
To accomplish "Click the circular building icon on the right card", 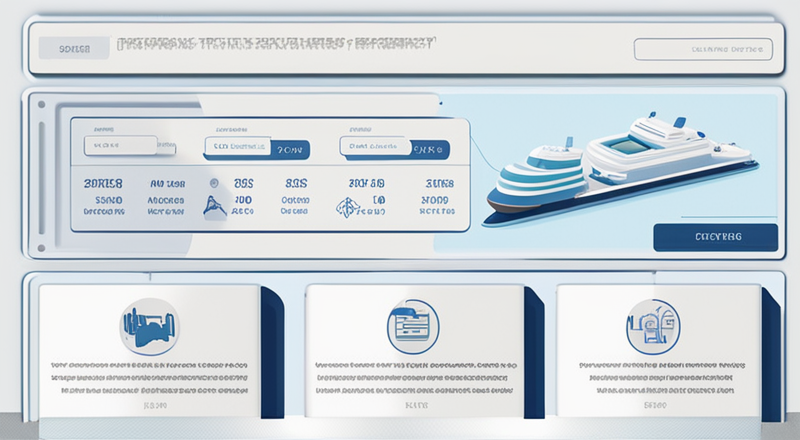I will tap(653, 327).
